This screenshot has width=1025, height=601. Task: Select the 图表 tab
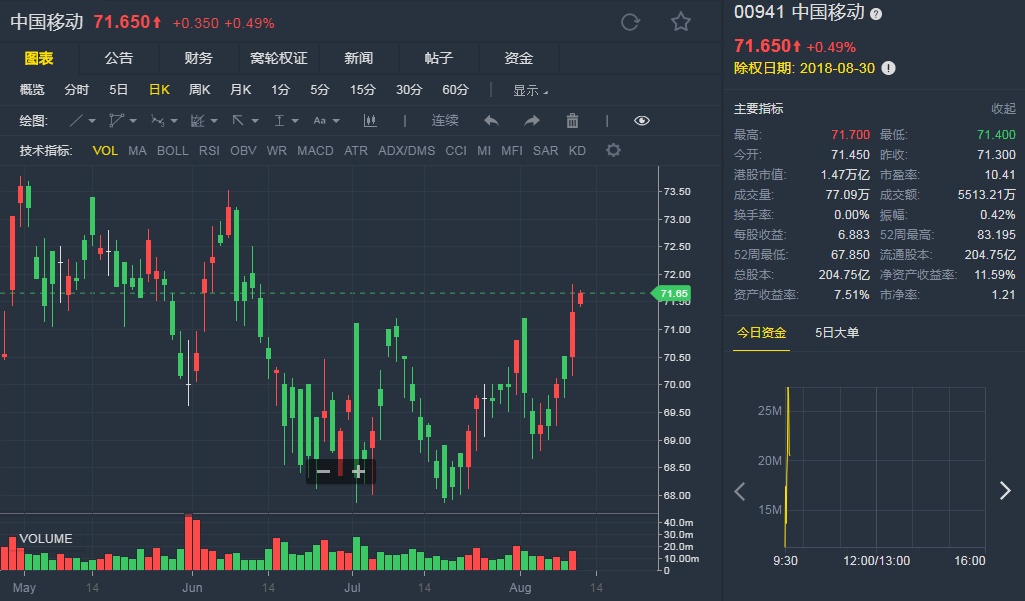click(x=39, y=58)
